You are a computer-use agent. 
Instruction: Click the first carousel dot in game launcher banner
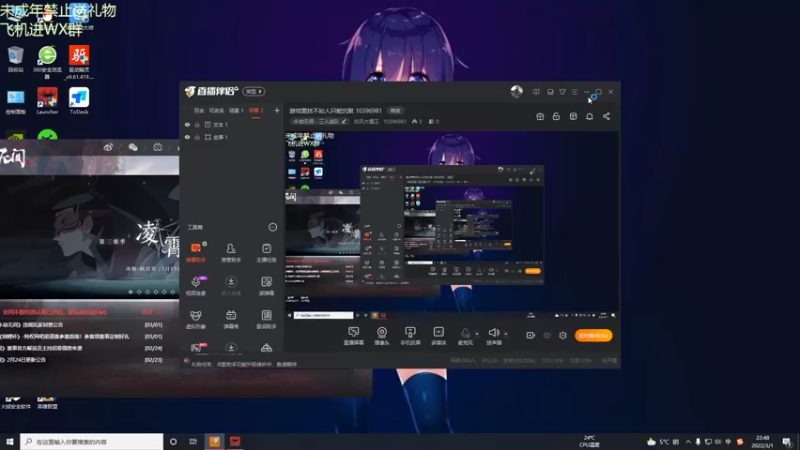coord(131,292)
